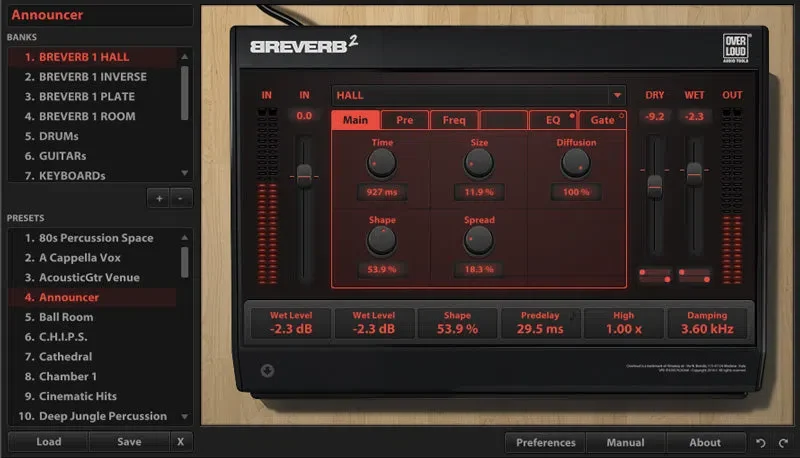Open Preferences
This screenshot has width=800, height=458.
pos(545,443)
